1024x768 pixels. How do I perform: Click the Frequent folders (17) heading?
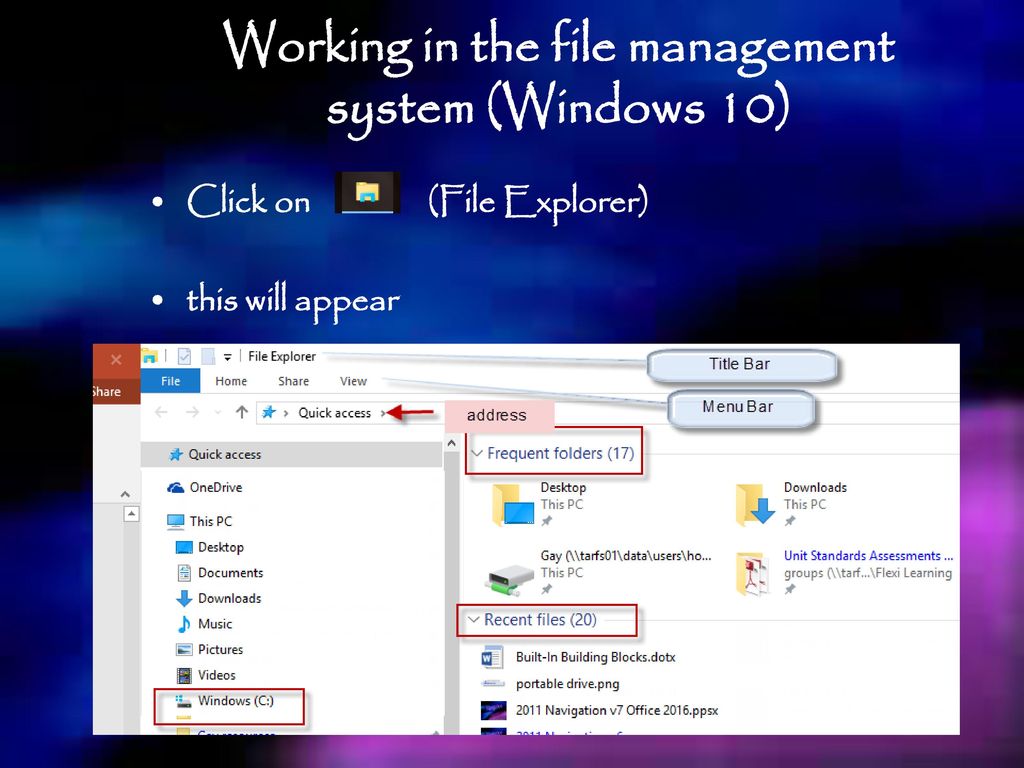pyautogui.click(x=560, y=453)
